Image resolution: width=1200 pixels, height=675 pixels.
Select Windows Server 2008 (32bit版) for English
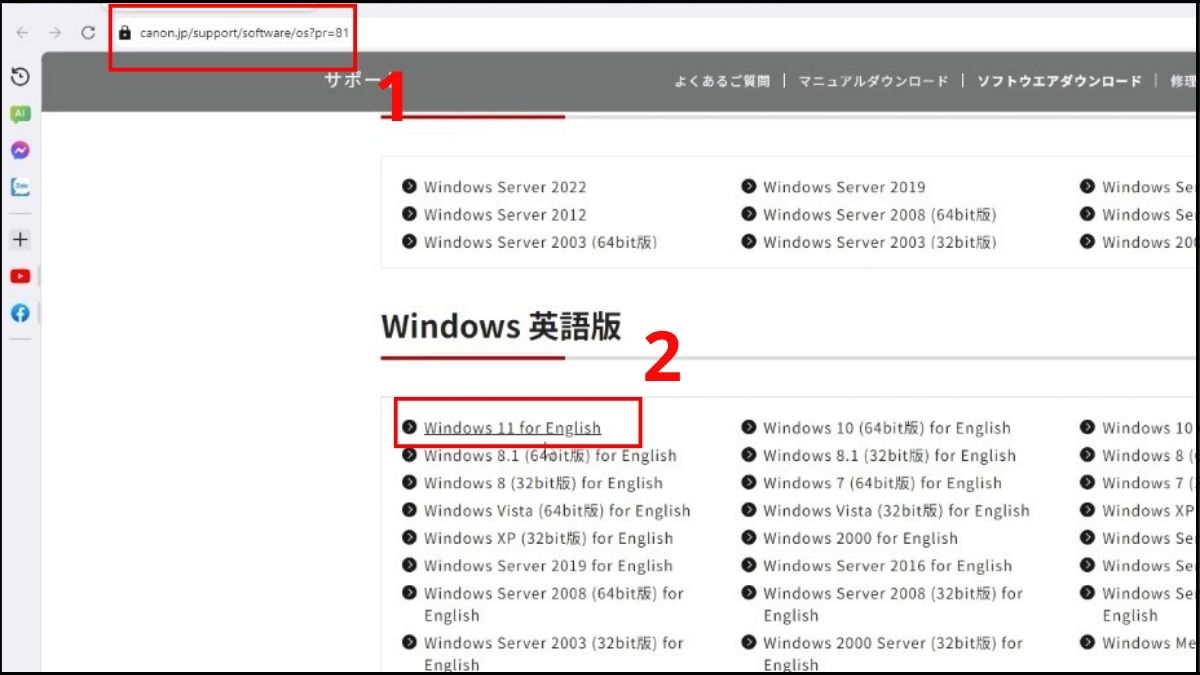pyautogui.click(x=892, y=604)
